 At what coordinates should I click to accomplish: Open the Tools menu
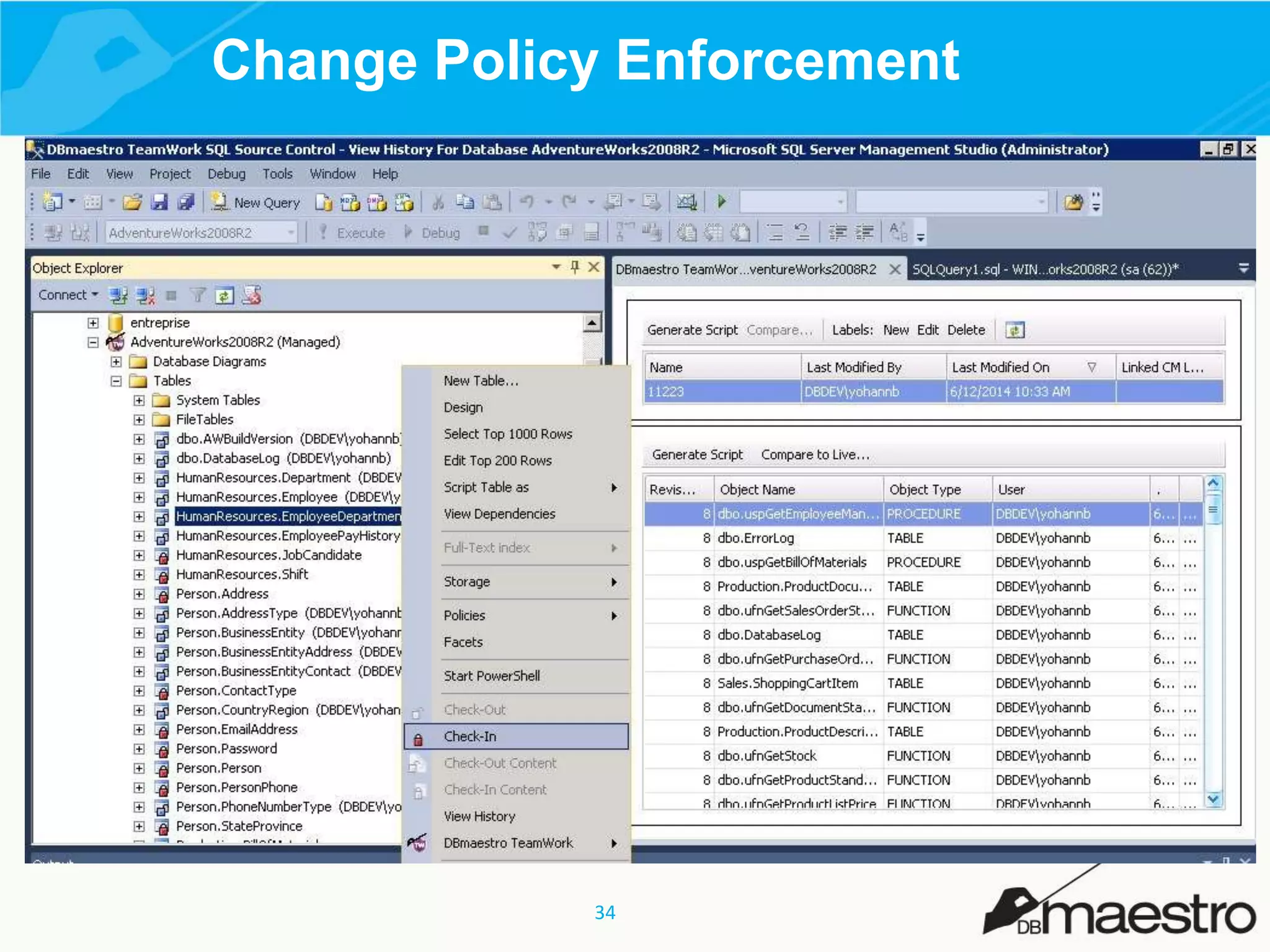(x=277, y=174)
